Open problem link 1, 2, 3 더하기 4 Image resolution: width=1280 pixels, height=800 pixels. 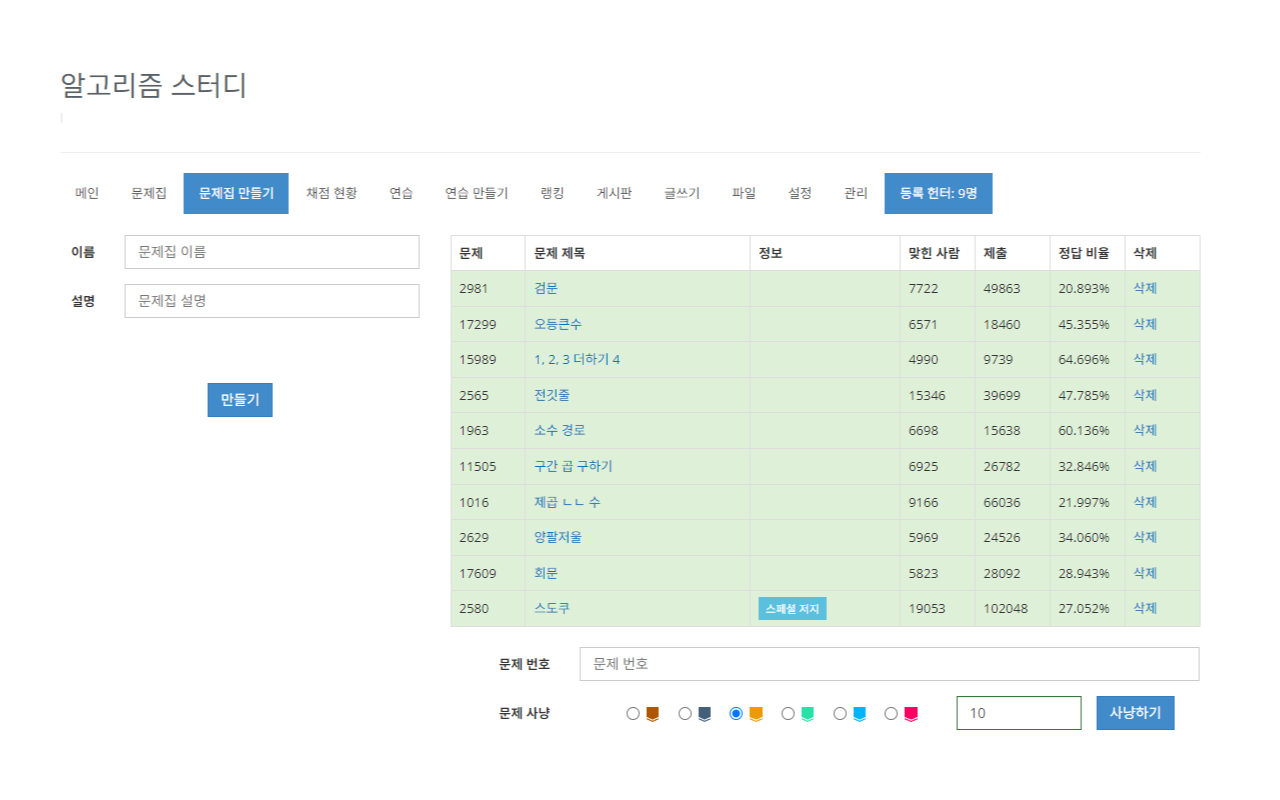tap(577, 359)
